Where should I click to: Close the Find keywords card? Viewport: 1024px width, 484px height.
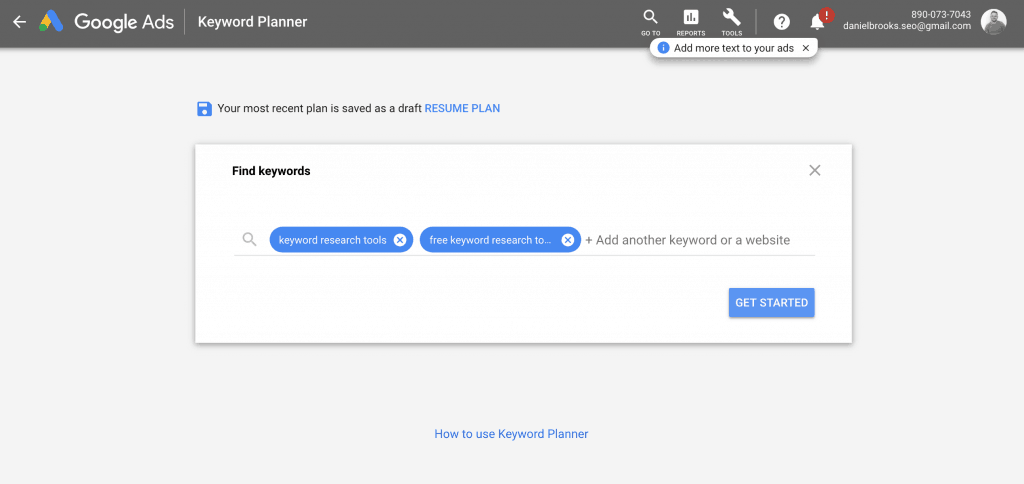point(814,170)
